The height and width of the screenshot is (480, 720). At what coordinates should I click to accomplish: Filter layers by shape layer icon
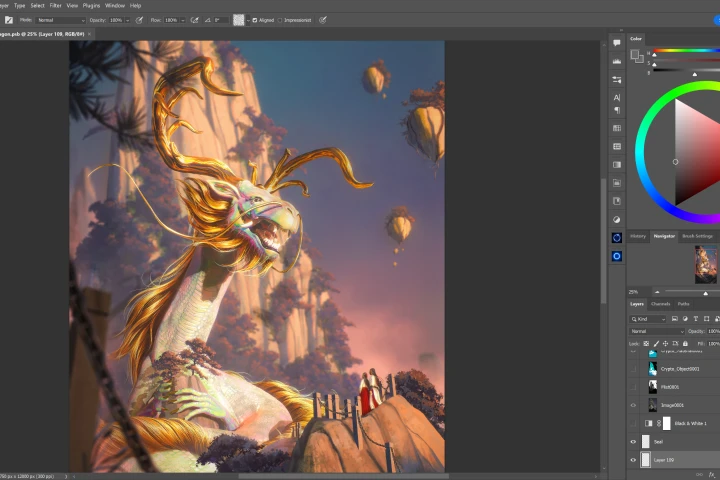(706, 319)
